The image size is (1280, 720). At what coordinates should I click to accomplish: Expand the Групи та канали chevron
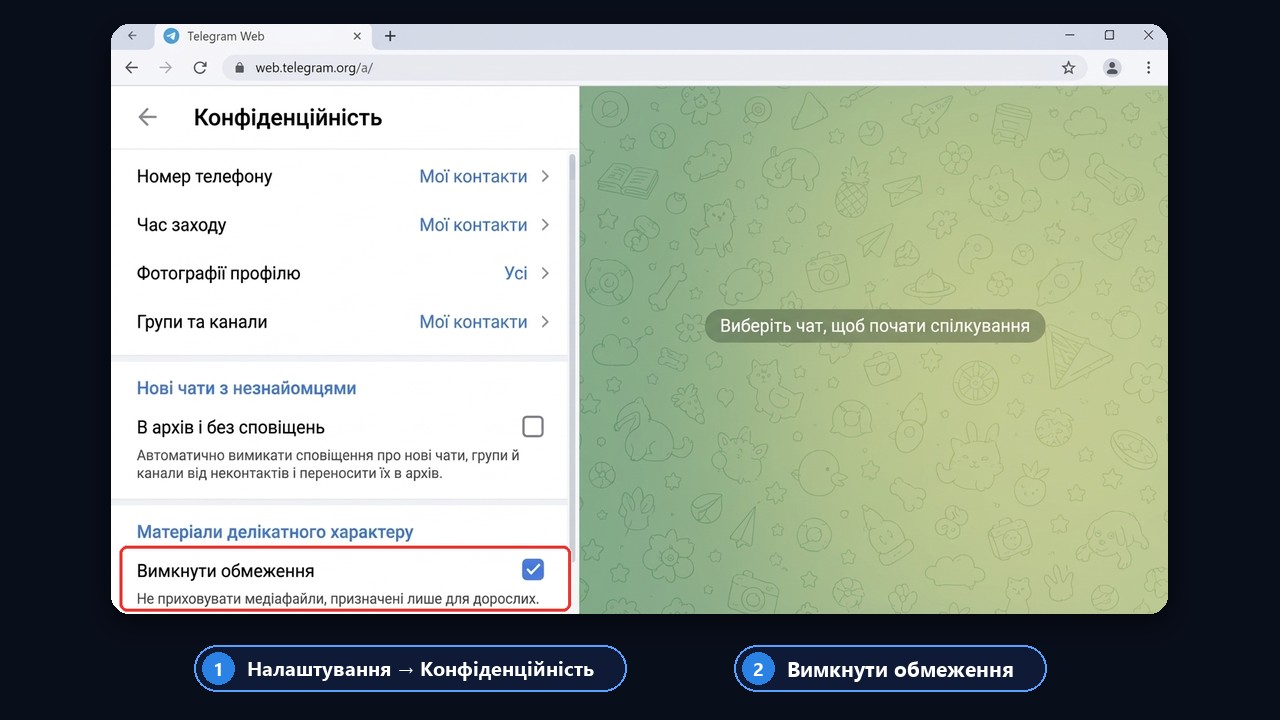coord(545,322)
